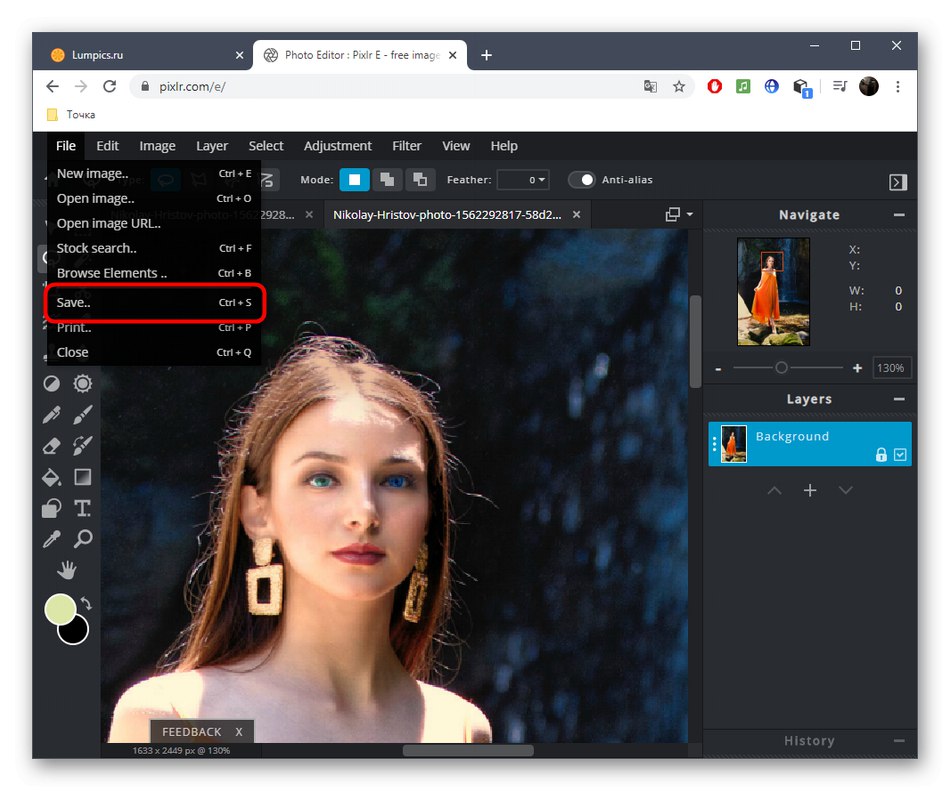Select the add-to-selection Mode button
Screen dimensions: 950x791
pos(387,180)
